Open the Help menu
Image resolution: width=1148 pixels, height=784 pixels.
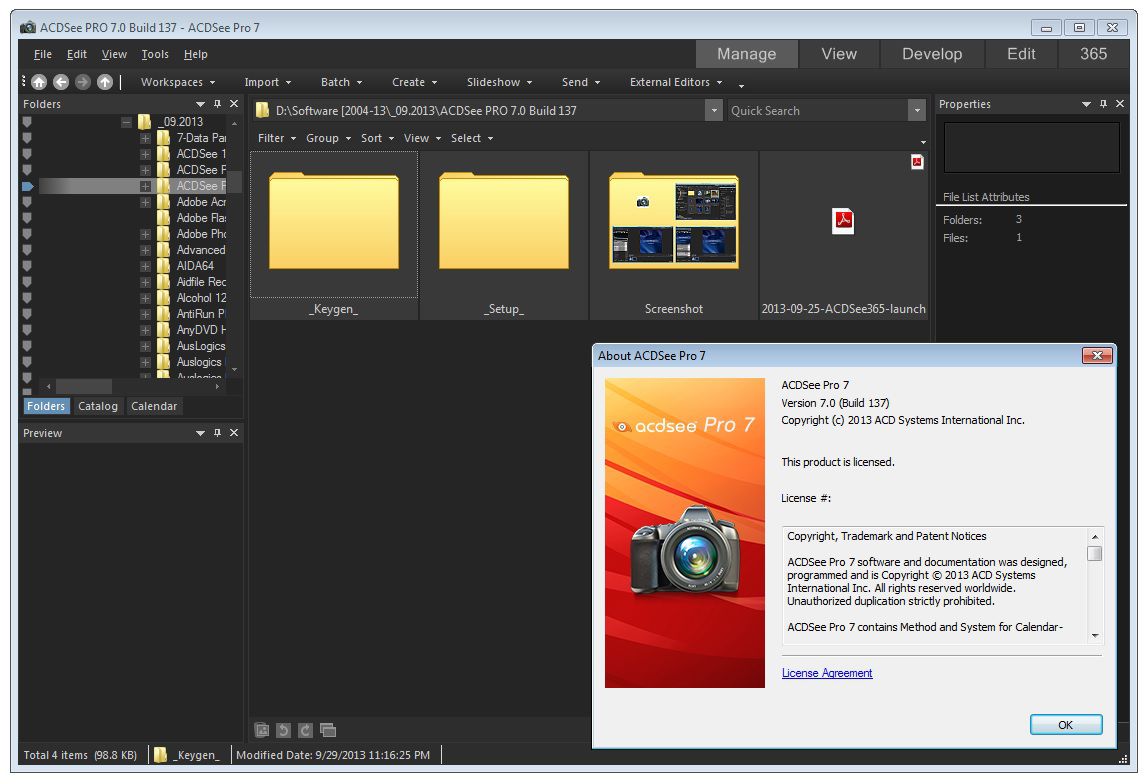point(195,54)
